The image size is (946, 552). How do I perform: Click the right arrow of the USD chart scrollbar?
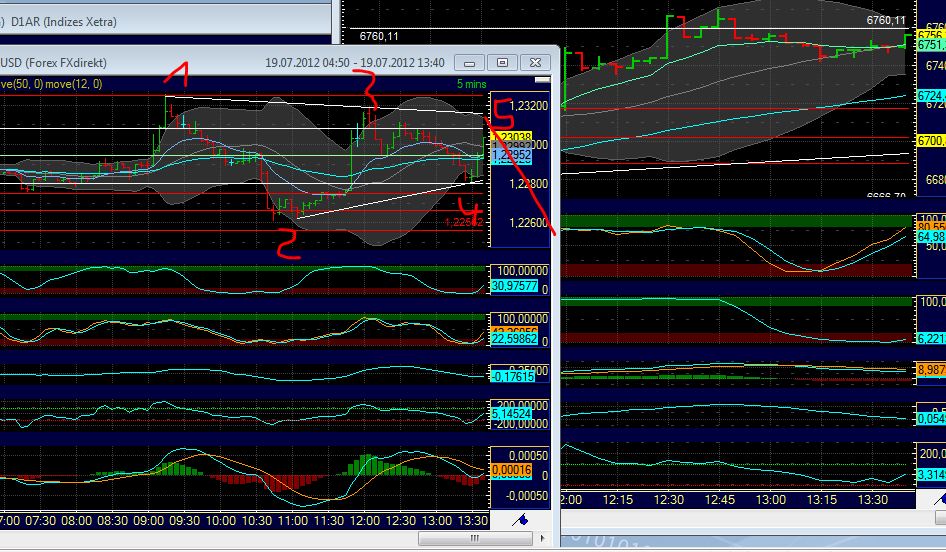[x=542, y=538]
